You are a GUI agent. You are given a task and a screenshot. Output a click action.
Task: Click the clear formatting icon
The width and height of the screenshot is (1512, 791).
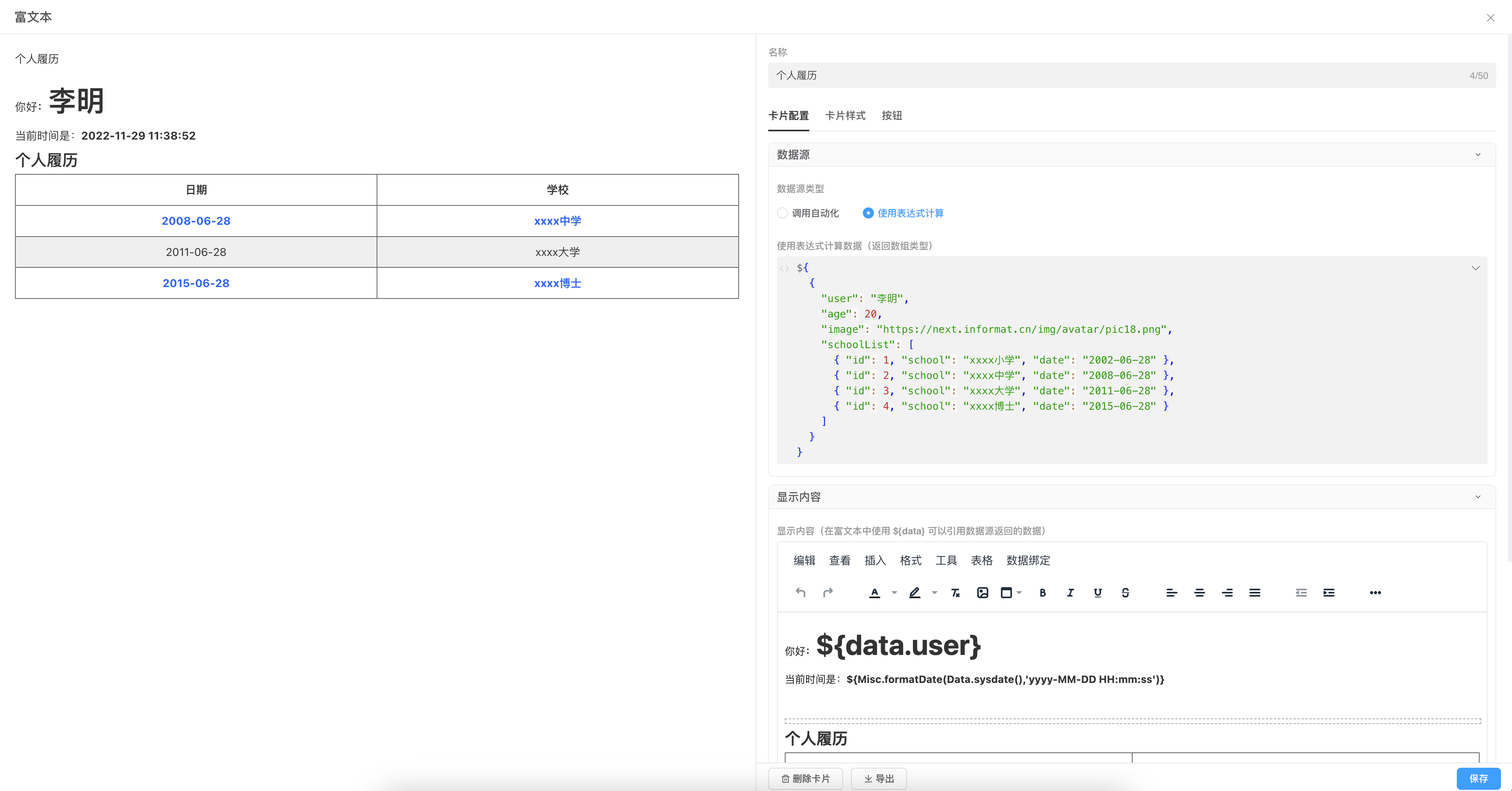[955, 593]
